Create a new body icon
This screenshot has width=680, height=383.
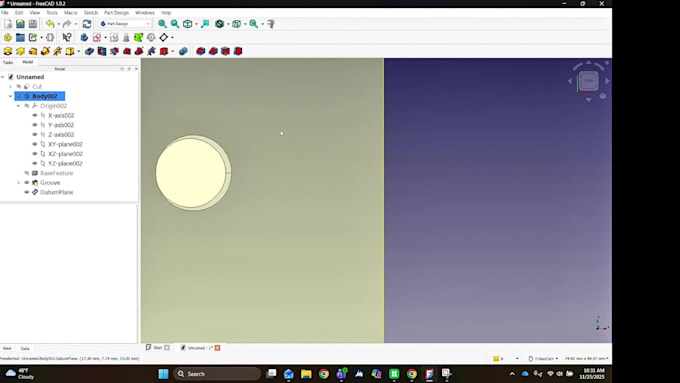pyautogui.click(x=84, y=38)
